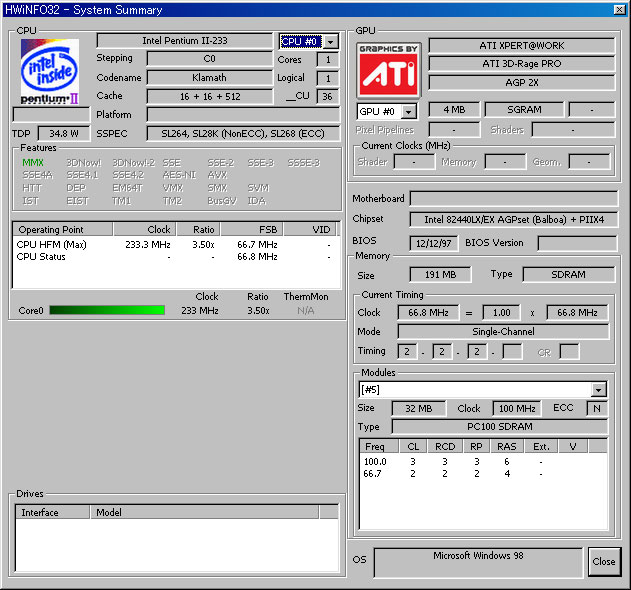Click the Graphics by ATI logo
The height and width of the screenshot is (590, 631).
(x=388, y=70)
